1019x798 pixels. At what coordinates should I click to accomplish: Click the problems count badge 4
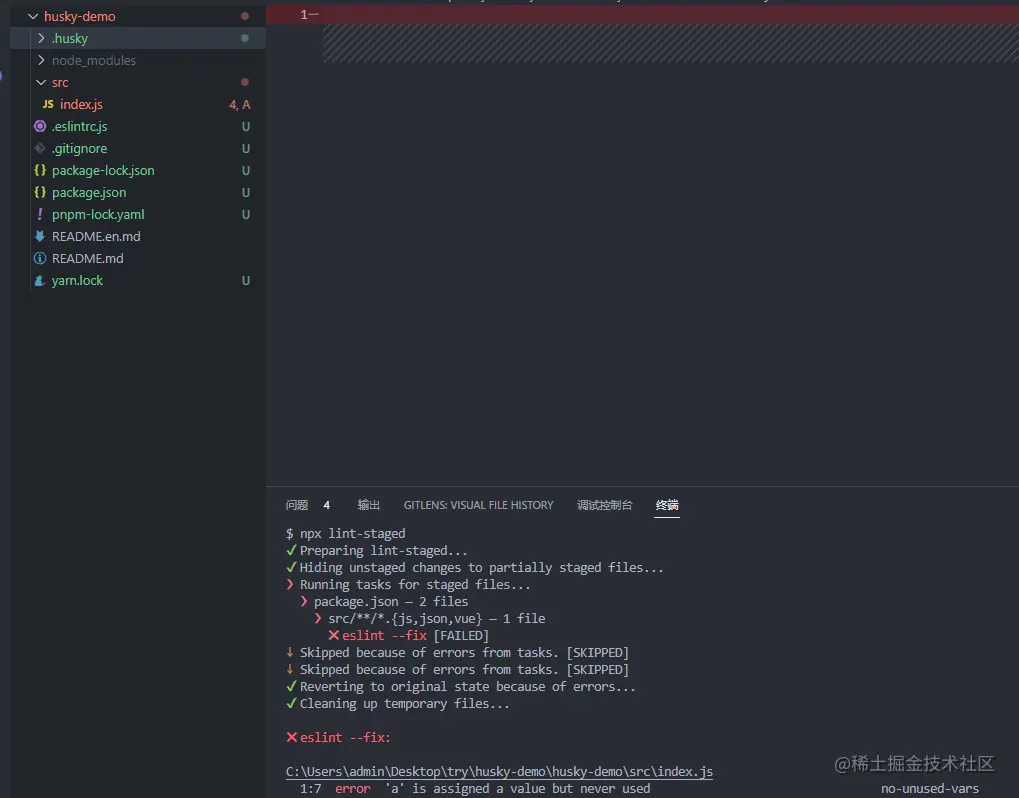327,505
